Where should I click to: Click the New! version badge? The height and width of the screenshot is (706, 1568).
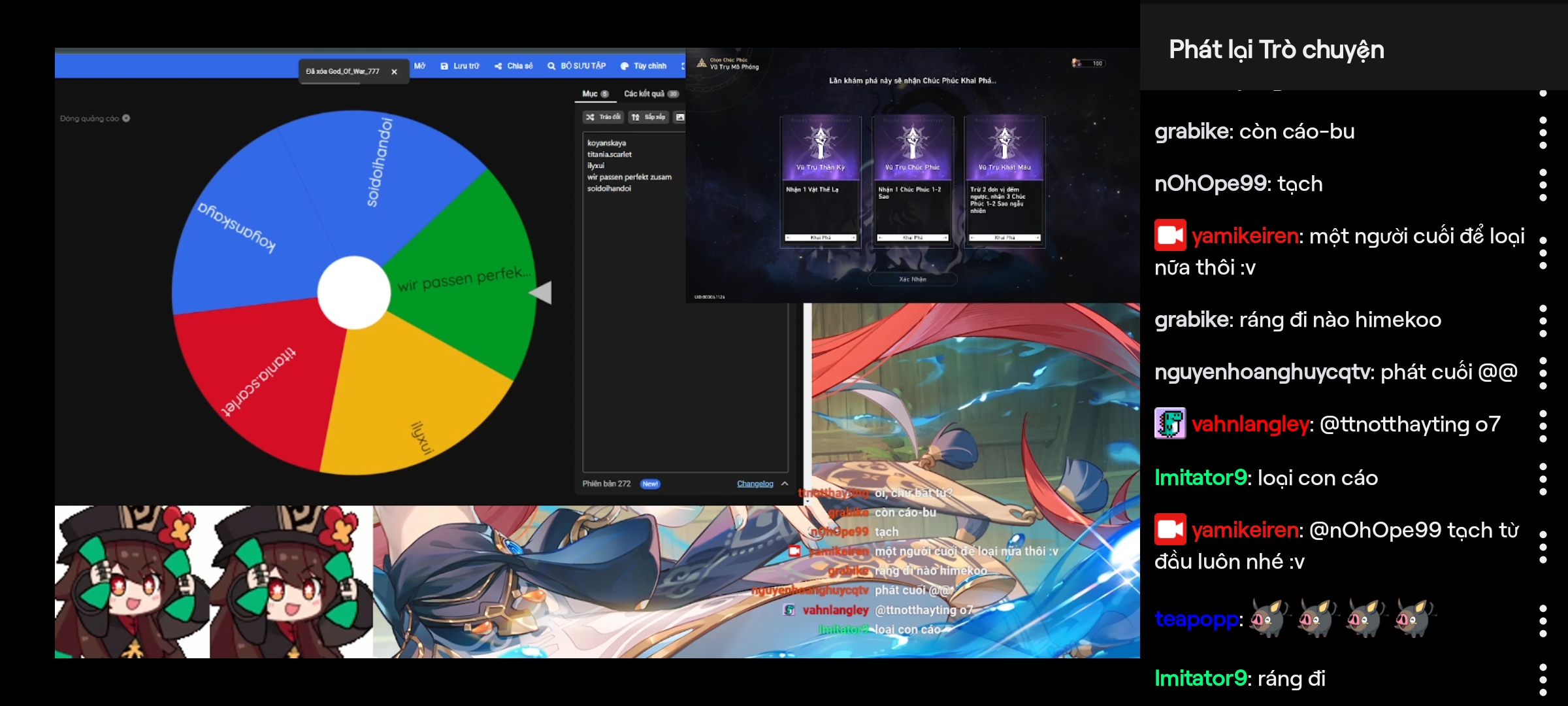click(x=650, y=484)
